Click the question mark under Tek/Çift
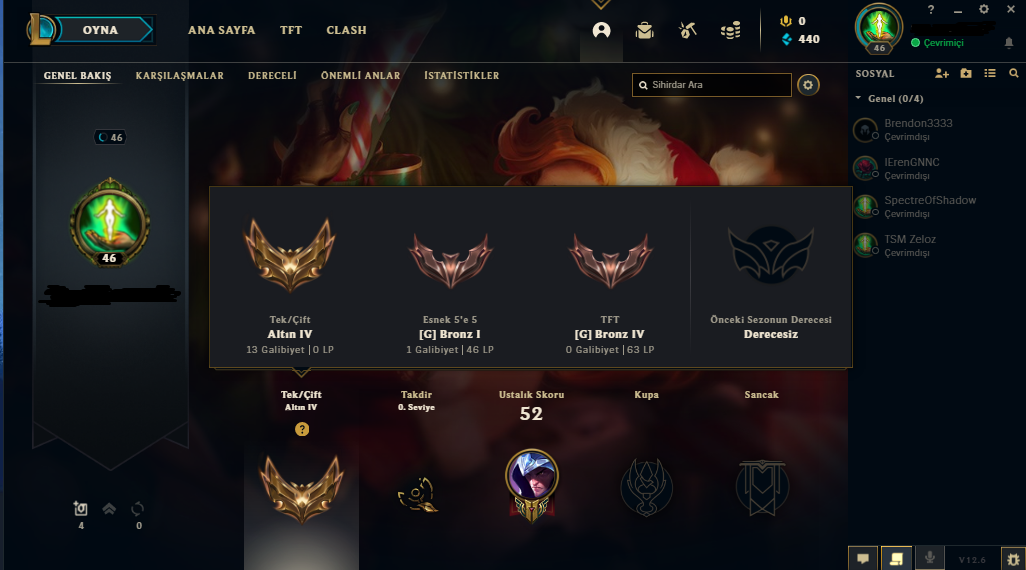The height and width of the screenshot is (570, 1026). (302, 429)
